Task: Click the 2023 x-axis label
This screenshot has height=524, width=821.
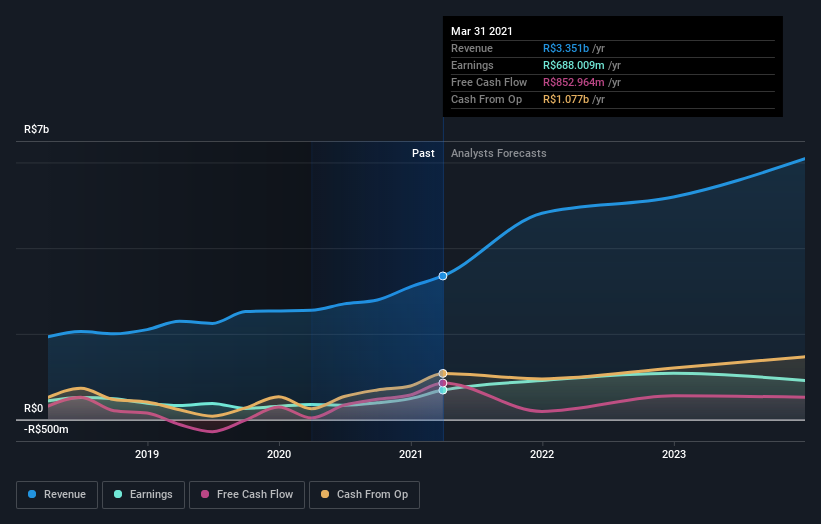Action: (x=674, y=454)
